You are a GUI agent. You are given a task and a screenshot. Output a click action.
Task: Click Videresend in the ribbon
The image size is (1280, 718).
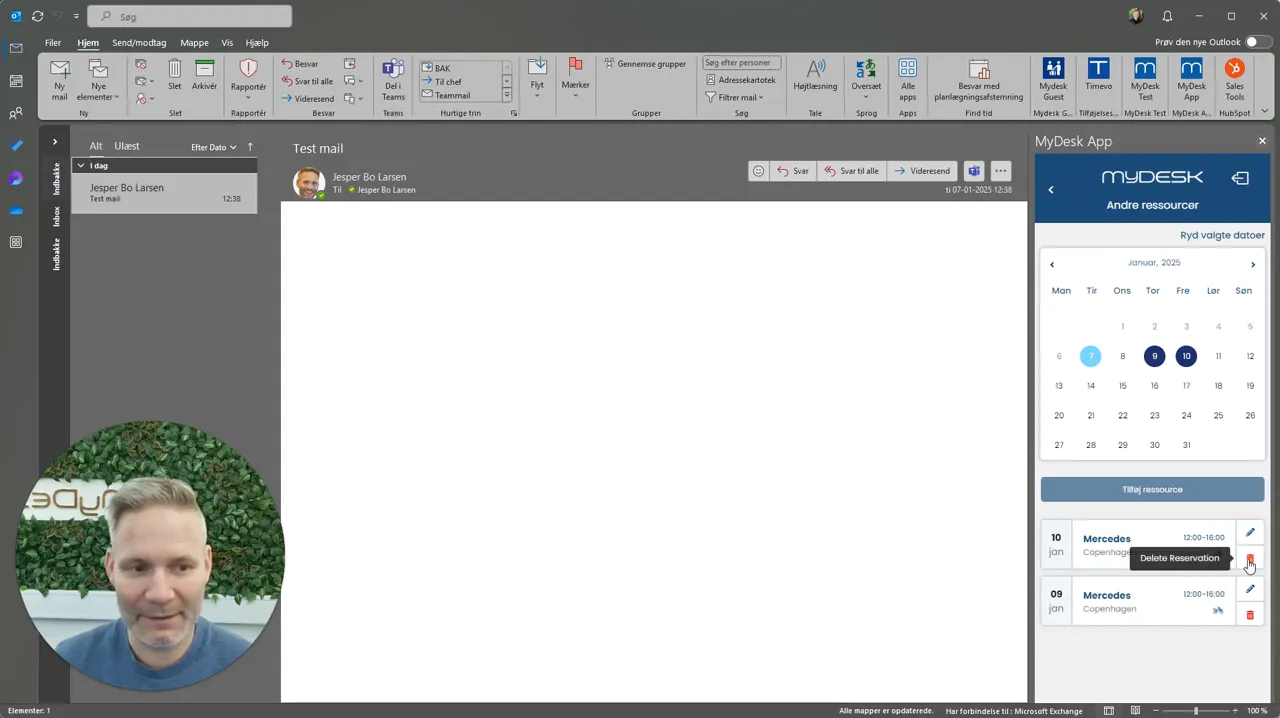point(307,98)
